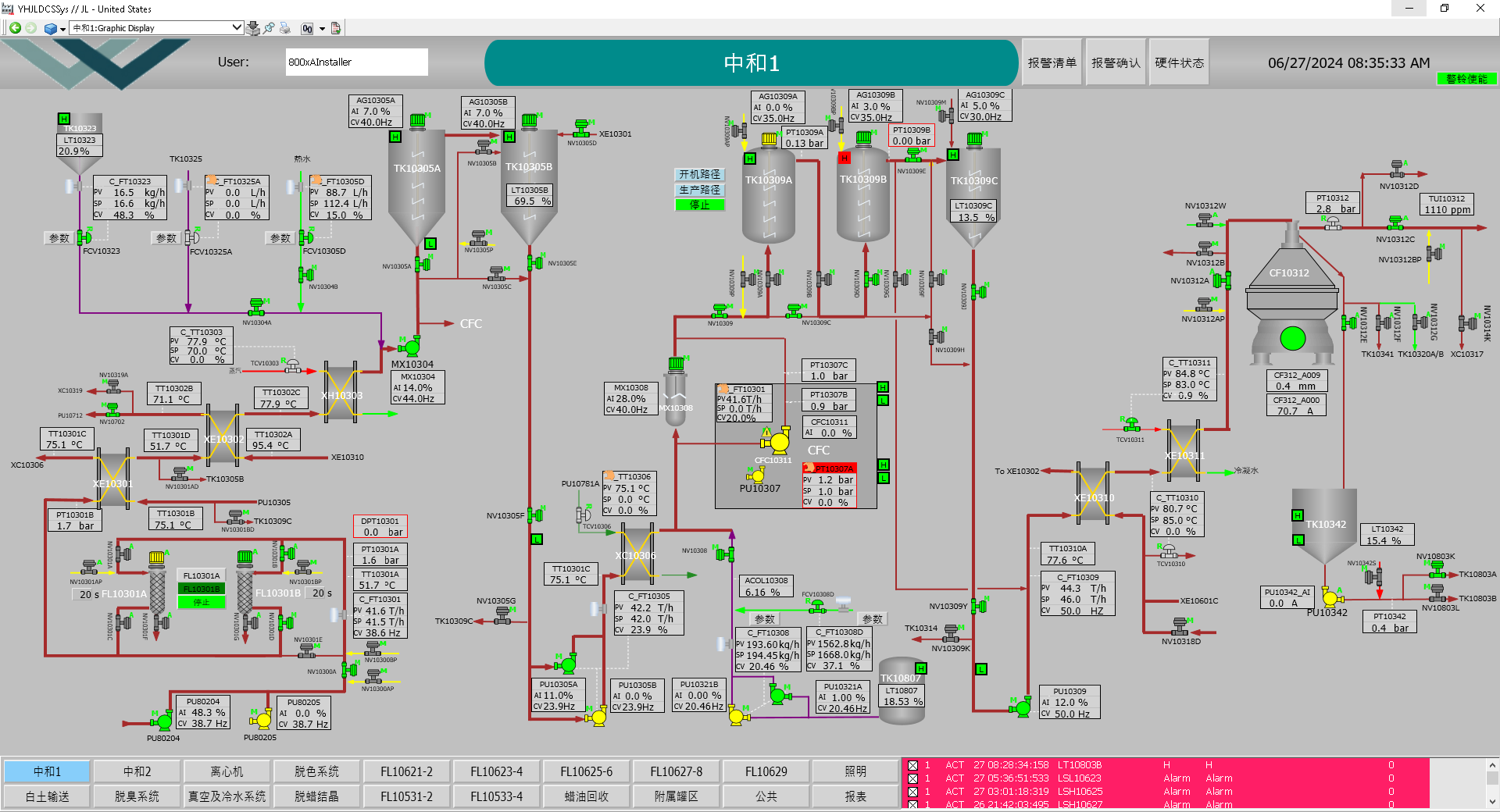Click the green Back navigation arrow
Image resolution: width=1500 pixels, height=812 pixels.
(15, 28)
